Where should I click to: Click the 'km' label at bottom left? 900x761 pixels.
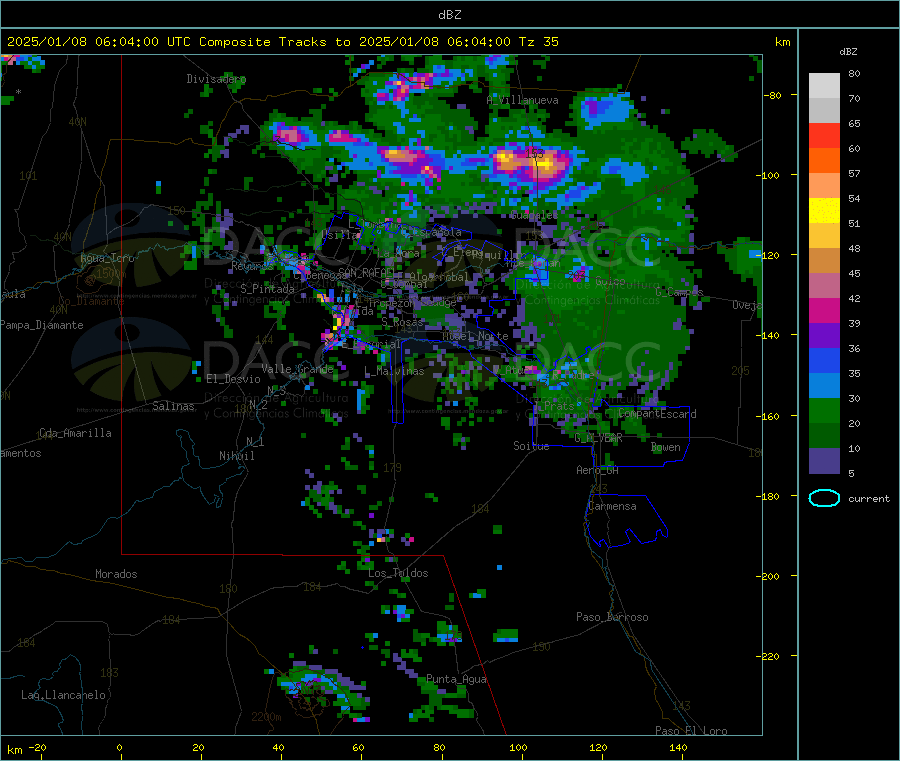pyautogui.click(x=15, y=750)
